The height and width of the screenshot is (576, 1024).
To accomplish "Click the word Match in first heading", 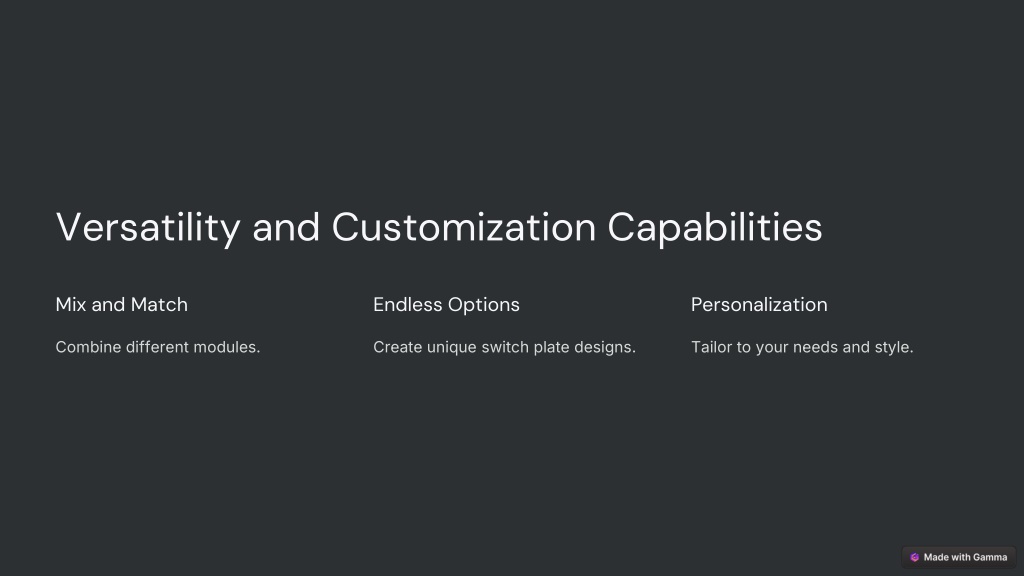I will coord(159,304).
